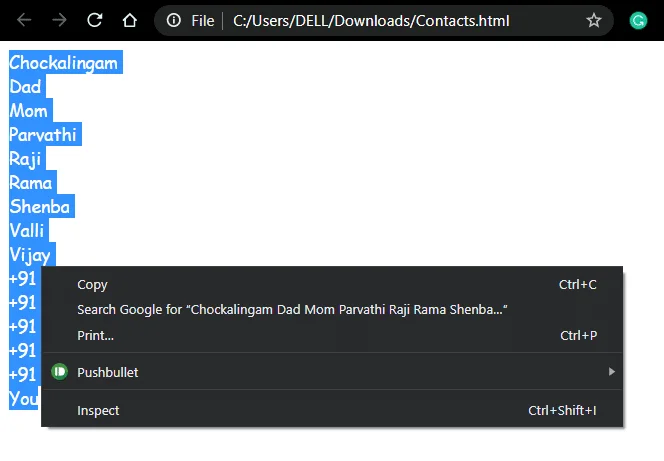Image resolution: width=664 pixels, height=461 pixels.
Task: Click the Chockalingam contact name
Action: click(x=64, y=63)
